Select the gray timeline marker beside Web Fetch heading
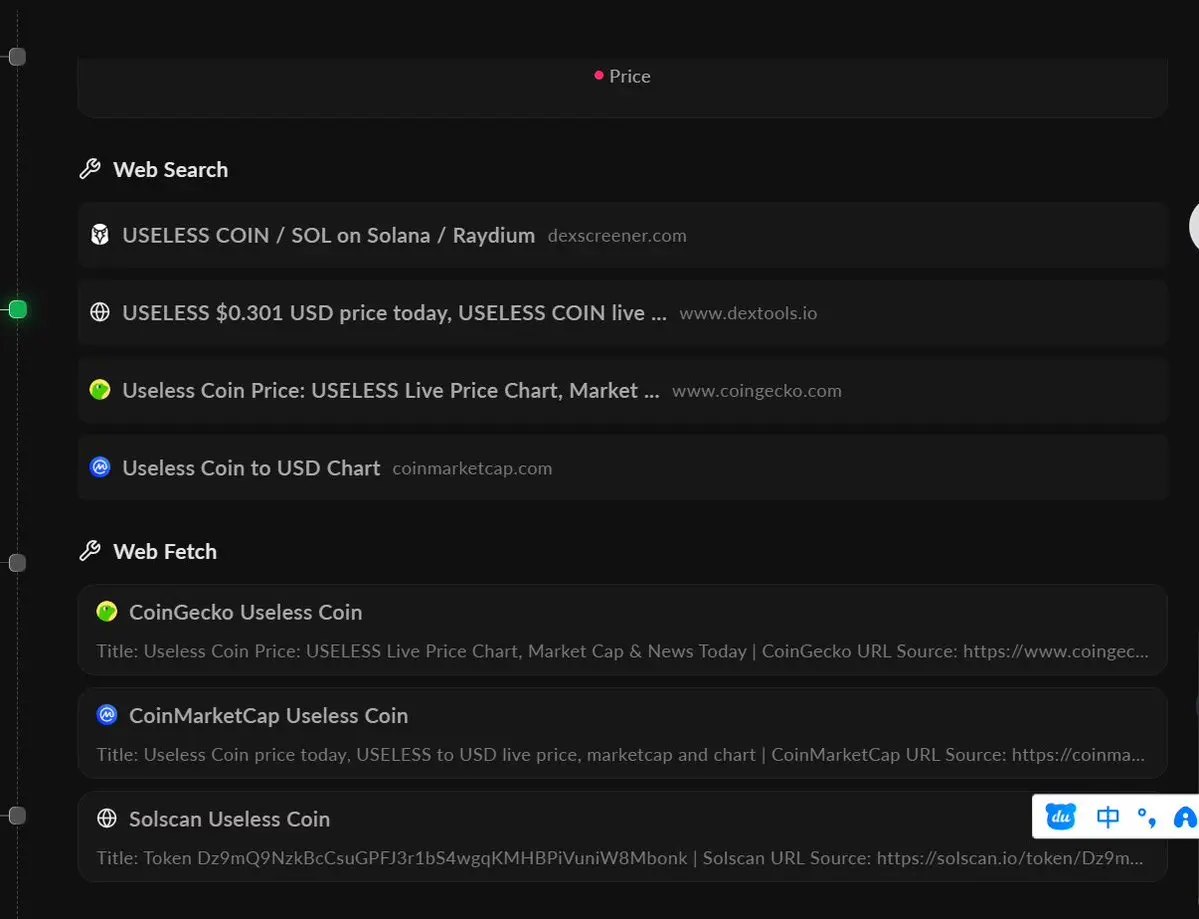The height and width of the screenshot is (919, 1199). pos(17,563)
